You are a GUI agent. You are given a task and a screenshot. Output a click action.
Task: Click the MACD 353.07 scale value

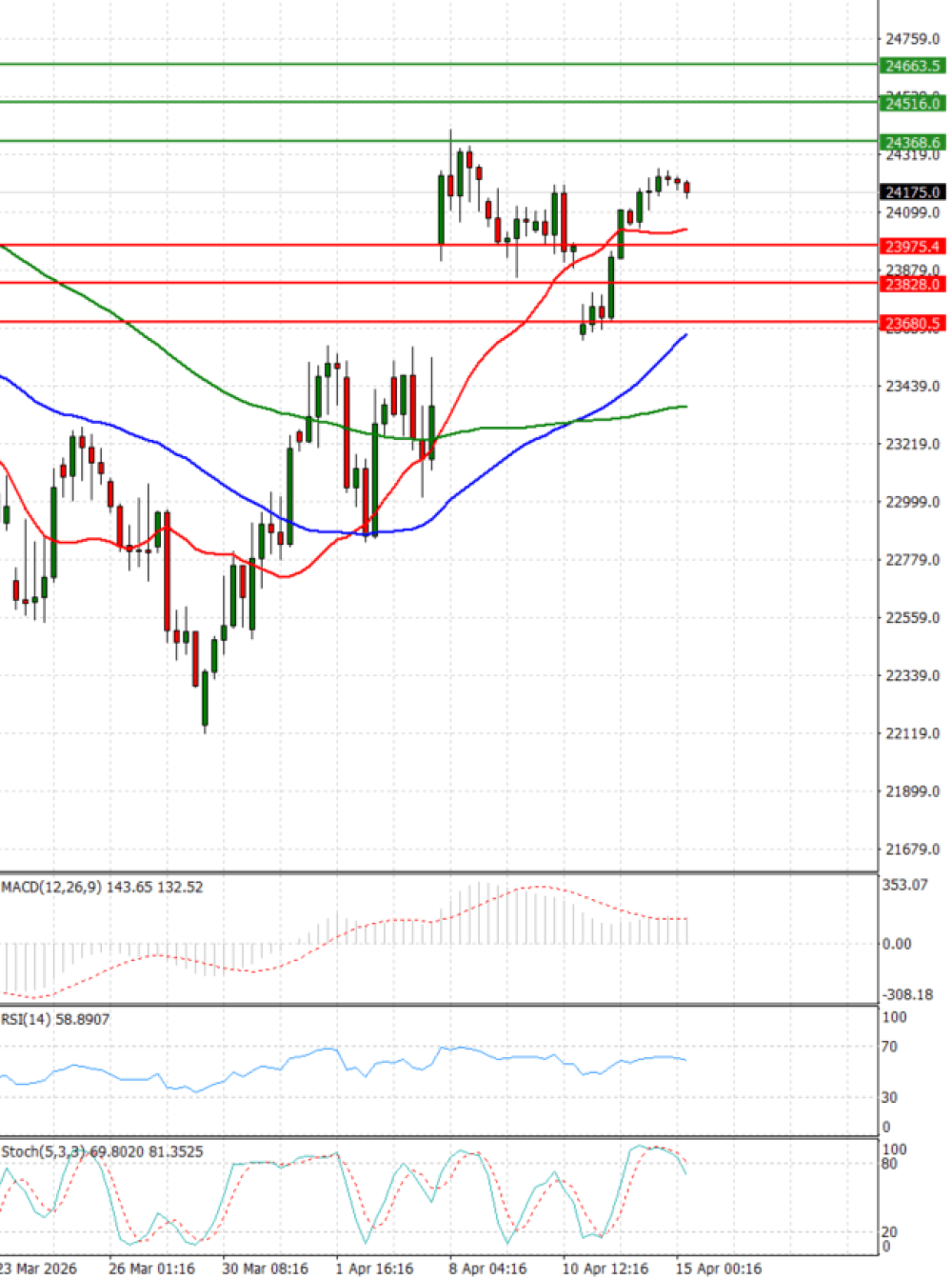pos(904,885)
